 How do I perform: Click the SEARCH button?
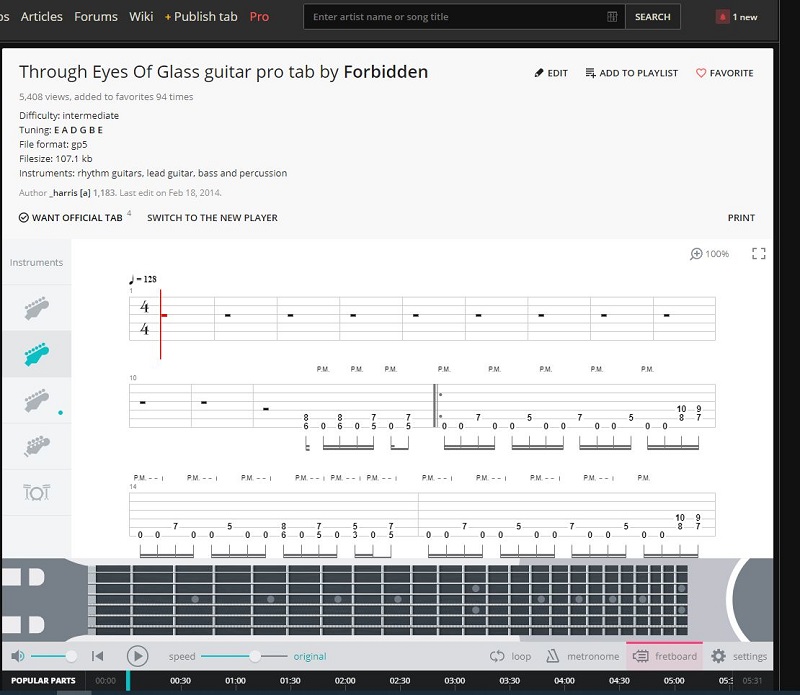[653, 17]
